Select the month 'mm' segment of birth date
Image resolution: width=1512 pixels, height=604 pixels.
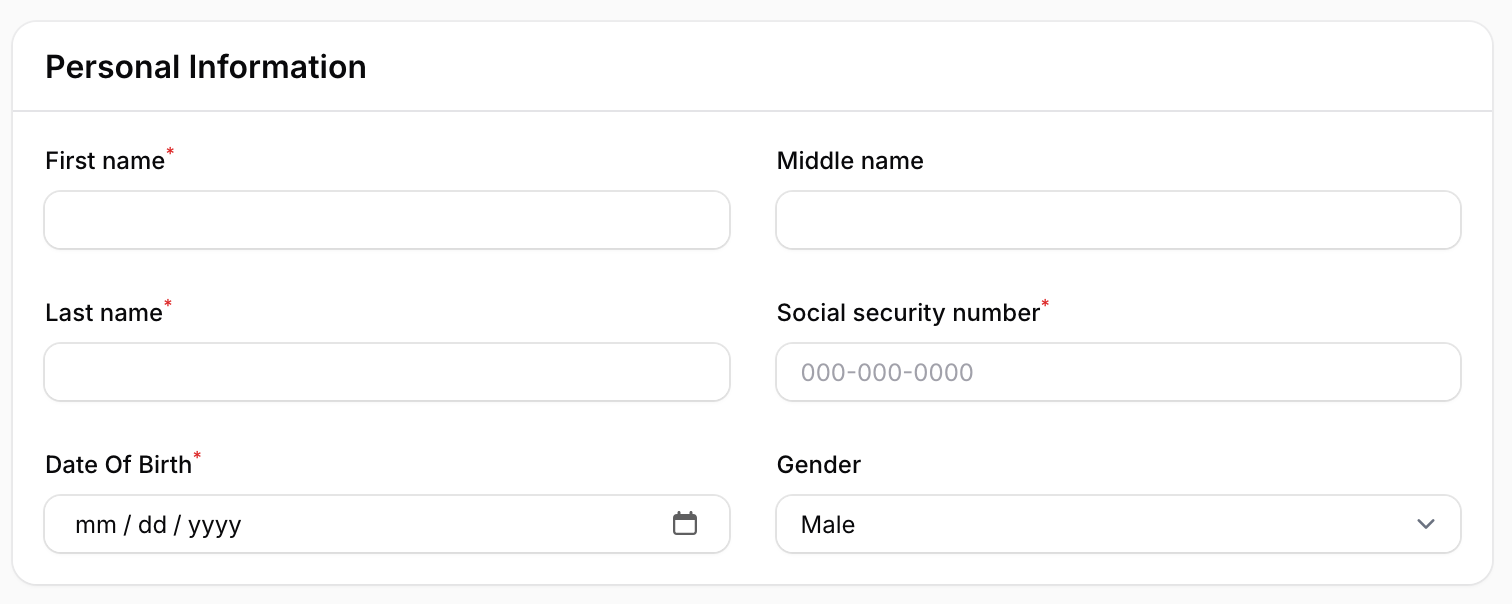[x=96, y=524]
